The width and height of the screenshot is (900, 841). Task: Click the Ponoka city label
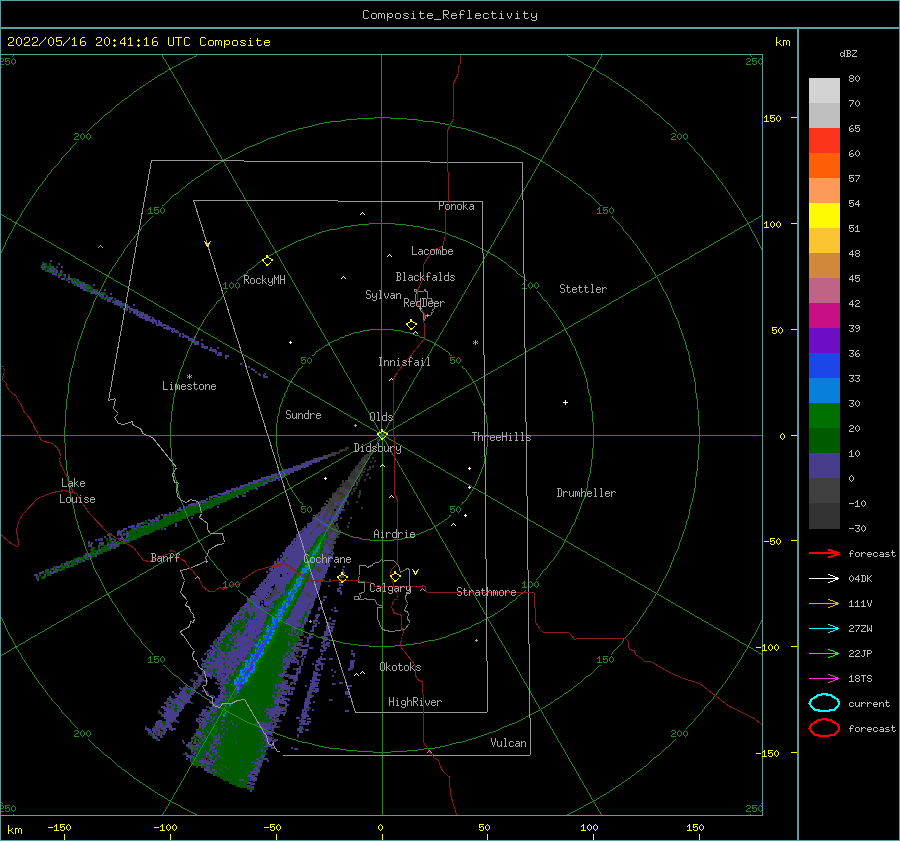point(456,206)
